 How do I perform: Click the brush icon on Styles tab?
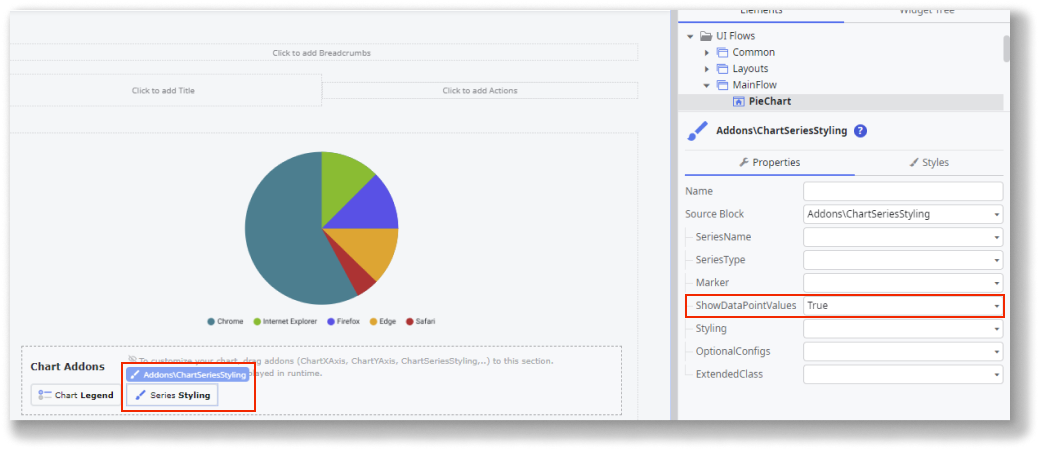914,162
